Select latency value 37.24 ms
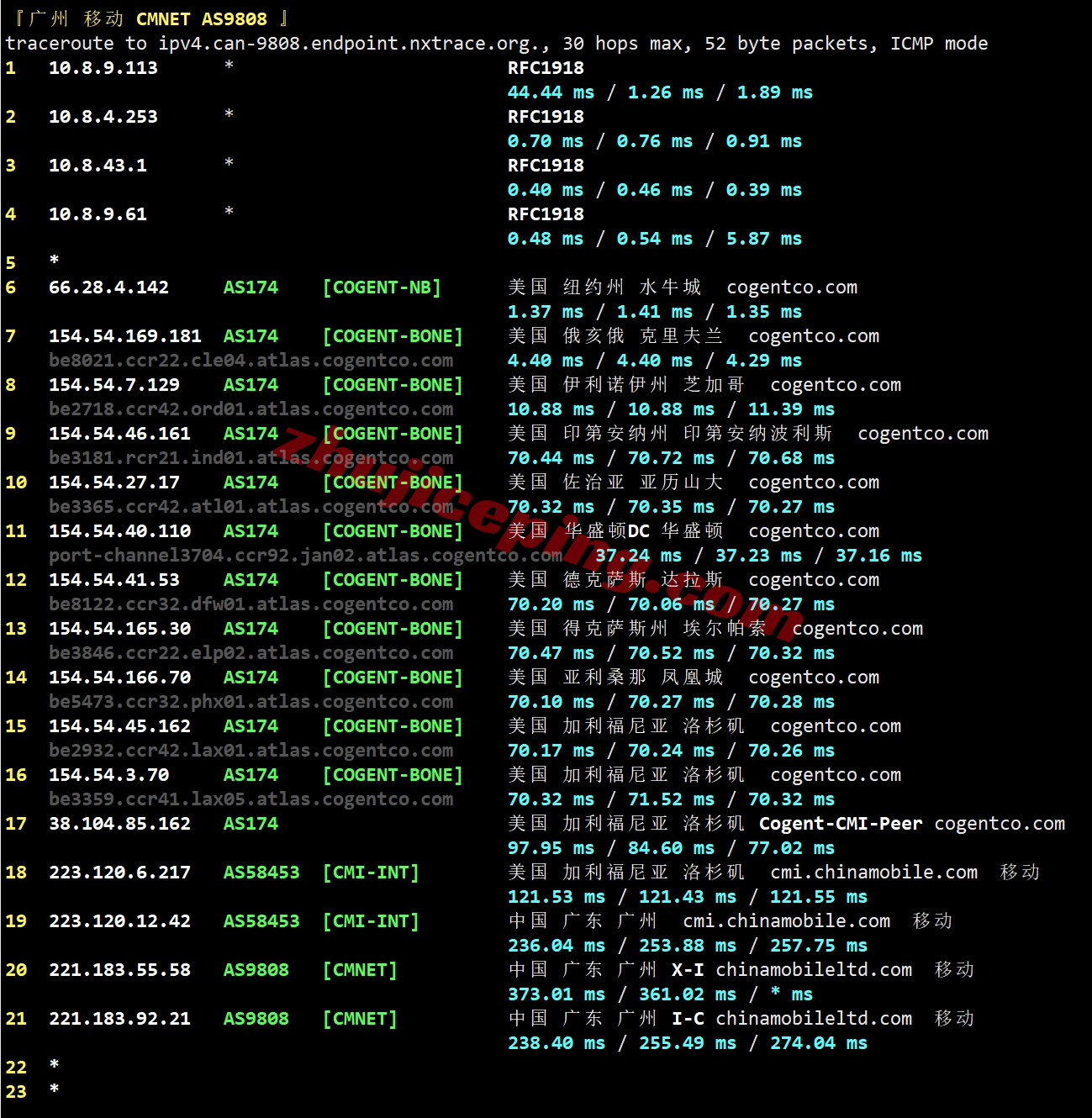The image size is (1092, 1118). 638,556
